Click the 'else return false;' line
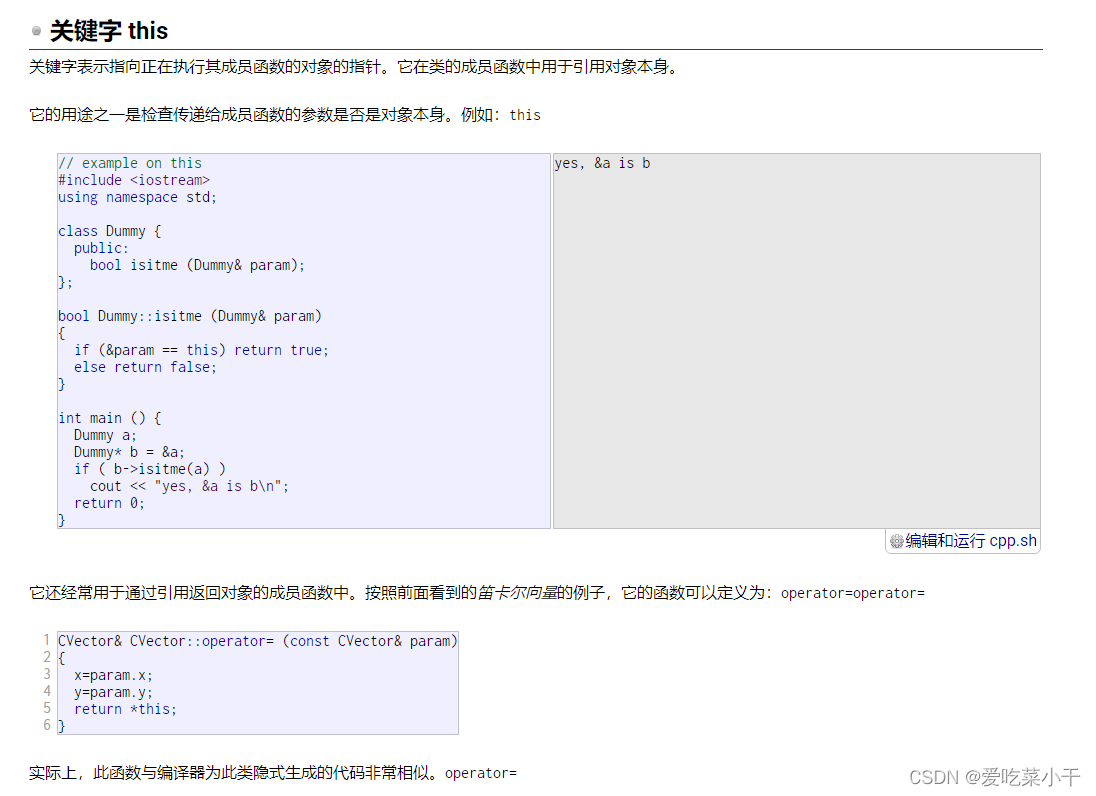 point(145,368)
